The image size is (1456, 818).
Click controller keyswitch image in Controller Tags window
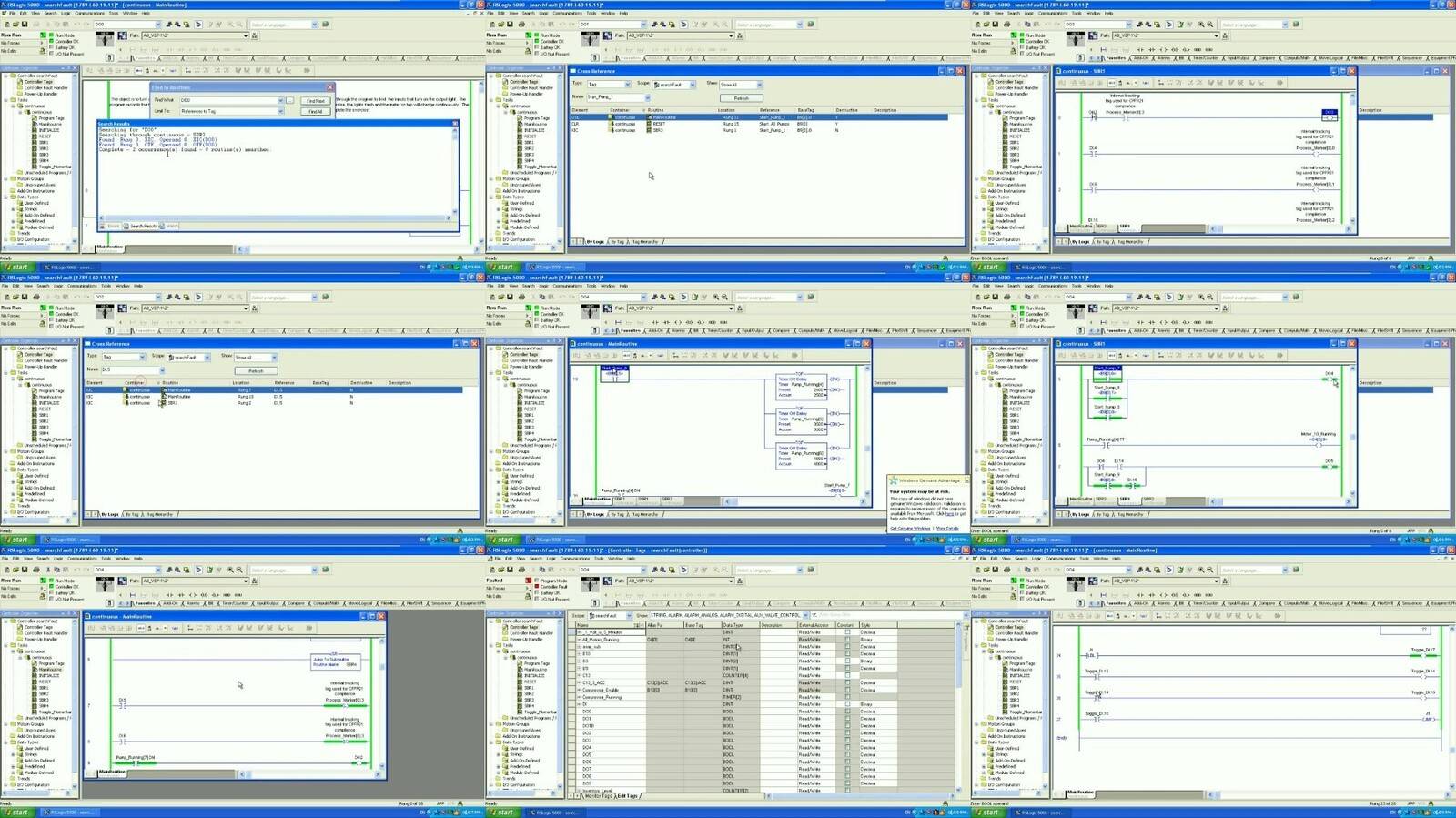click(590, 585)
